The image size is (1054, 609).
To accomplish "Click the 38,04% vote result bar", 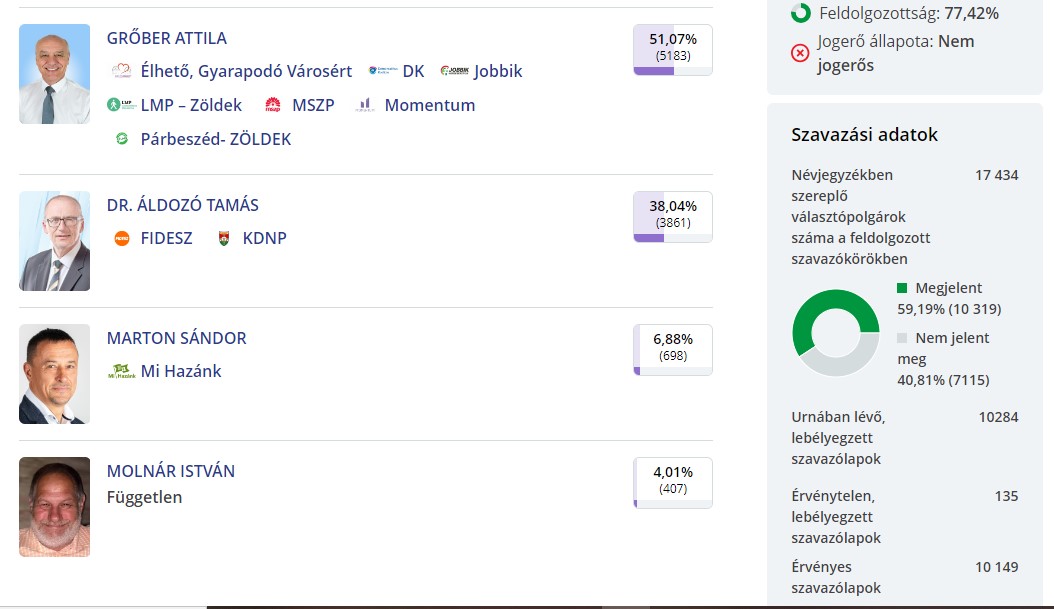I will point(673,217).
